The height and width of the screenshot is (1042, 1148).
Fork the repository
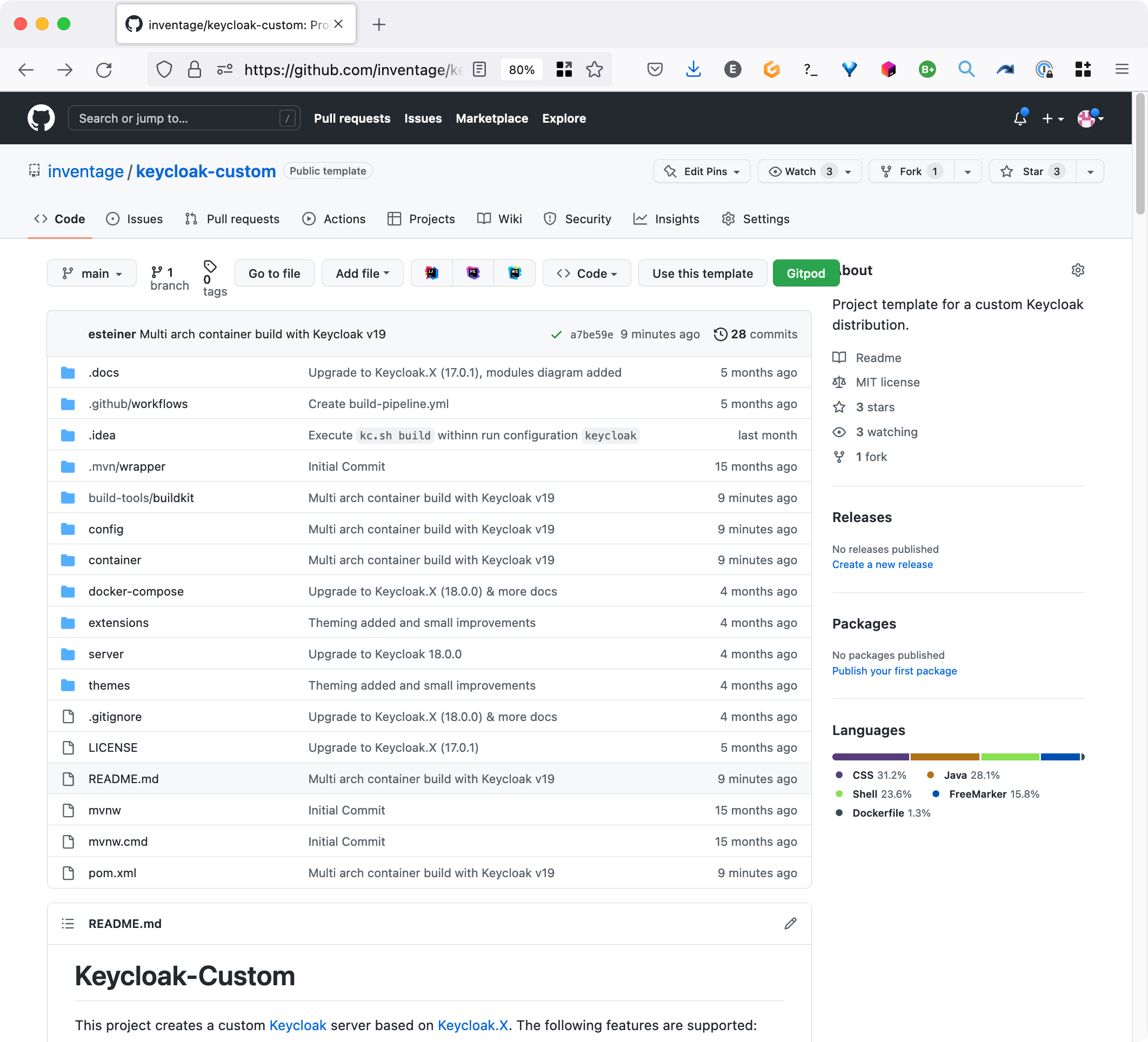coord(911,171)
